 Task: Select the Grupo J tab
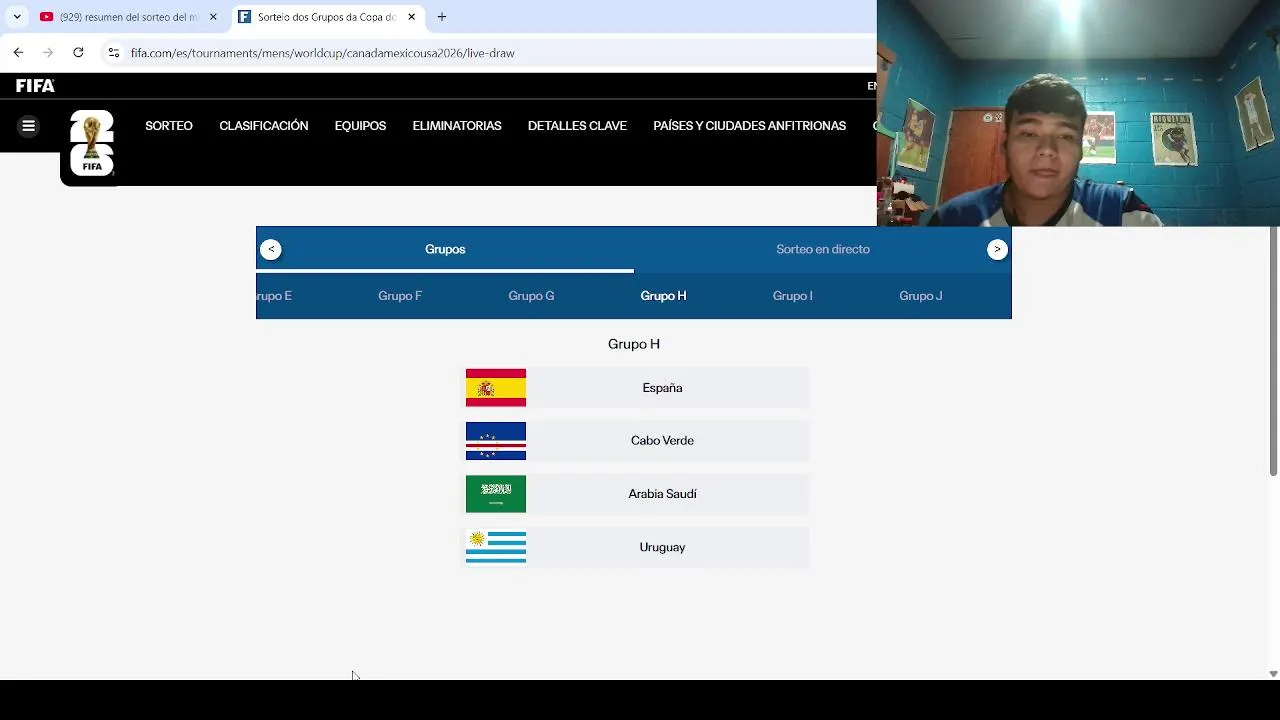pos(921,296)
